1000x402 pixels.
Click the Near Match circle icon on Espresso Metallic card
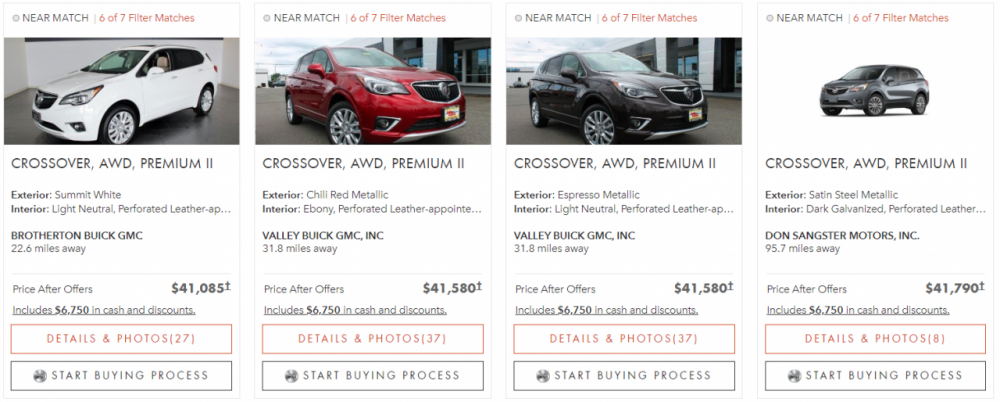[516, 18]
